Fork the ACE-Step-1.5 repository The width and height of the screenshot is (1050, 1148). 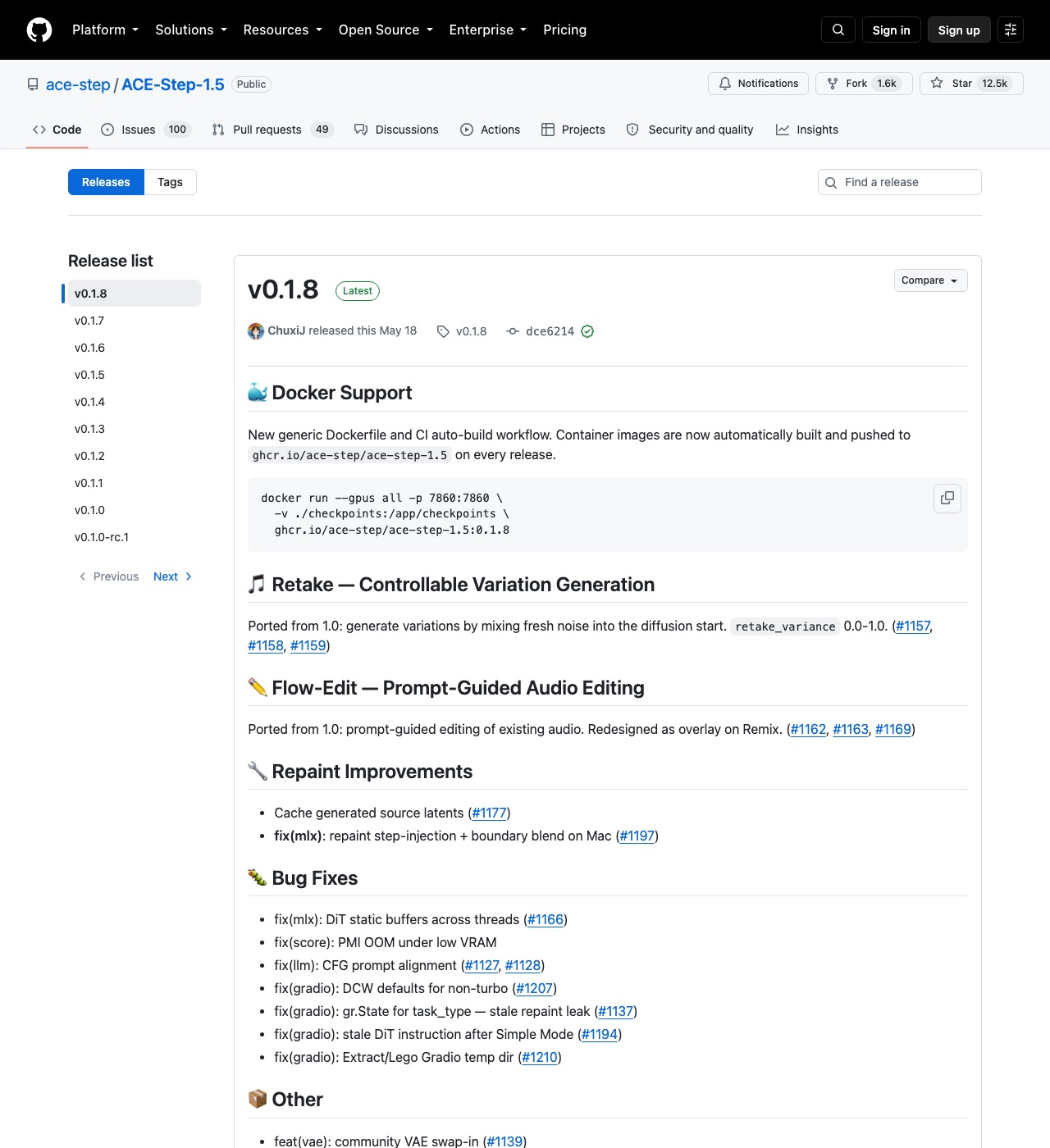[864, 84]
